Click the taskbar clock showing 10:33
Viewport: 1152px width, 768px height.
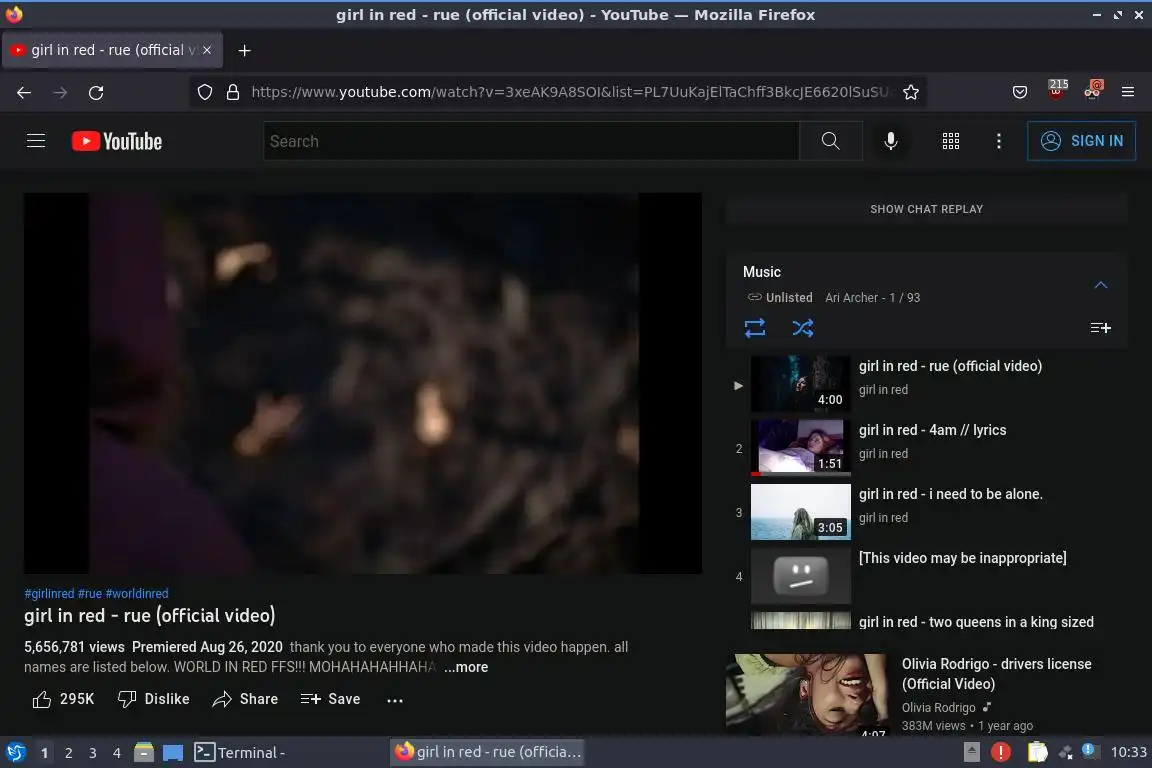coord(1128,752)
